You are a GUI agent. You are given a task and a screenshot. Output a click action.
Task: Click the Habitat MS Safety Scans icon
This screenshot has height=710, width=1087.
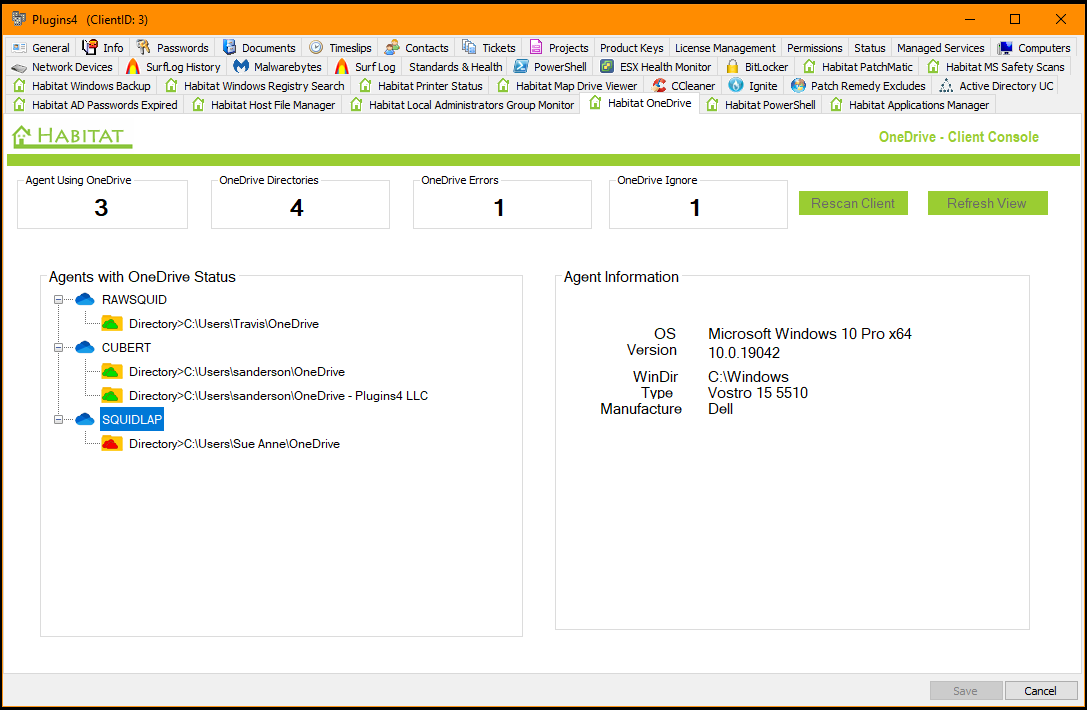pos(933,67)
